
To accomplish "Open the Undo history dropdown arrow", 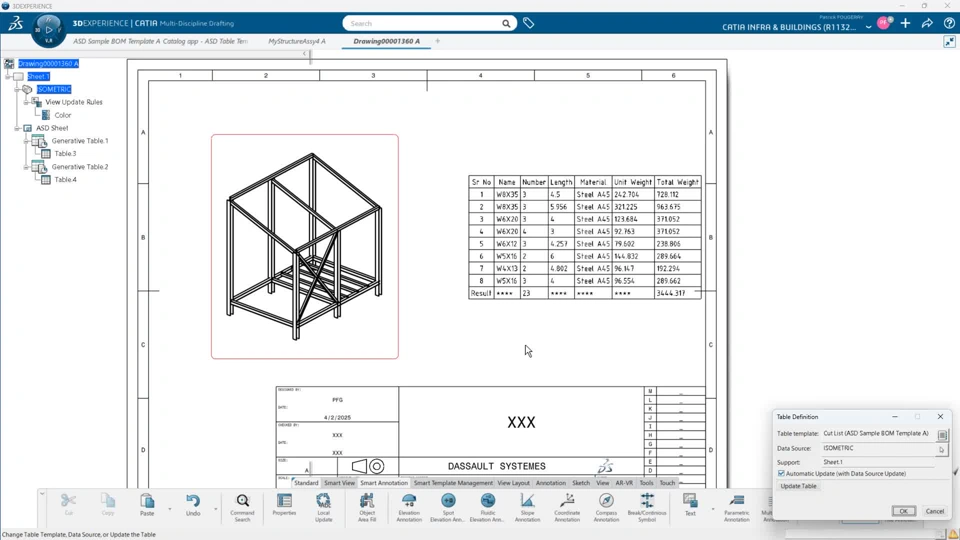I will 216,509.
